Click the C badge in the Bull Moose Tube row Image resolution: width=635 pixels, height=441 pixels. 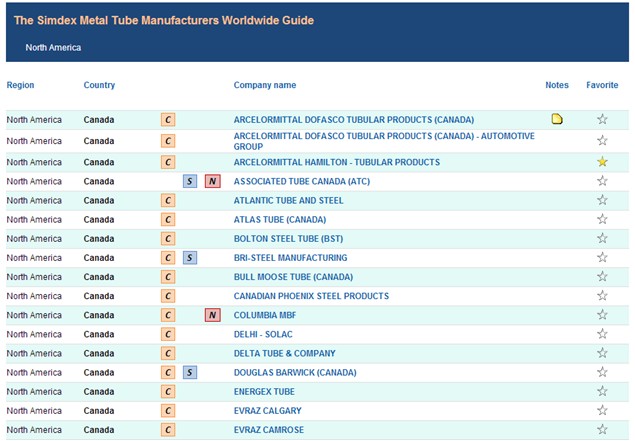click(168, 277)
